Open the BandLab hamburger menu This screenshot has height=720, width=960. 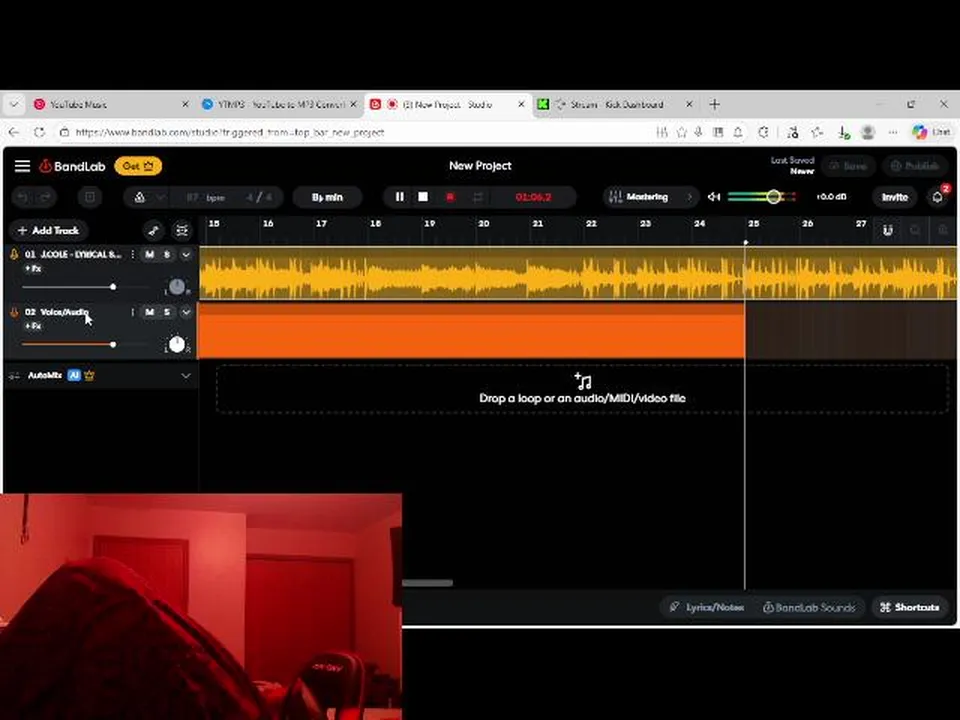pyautogui.click(x=23, y=166)
